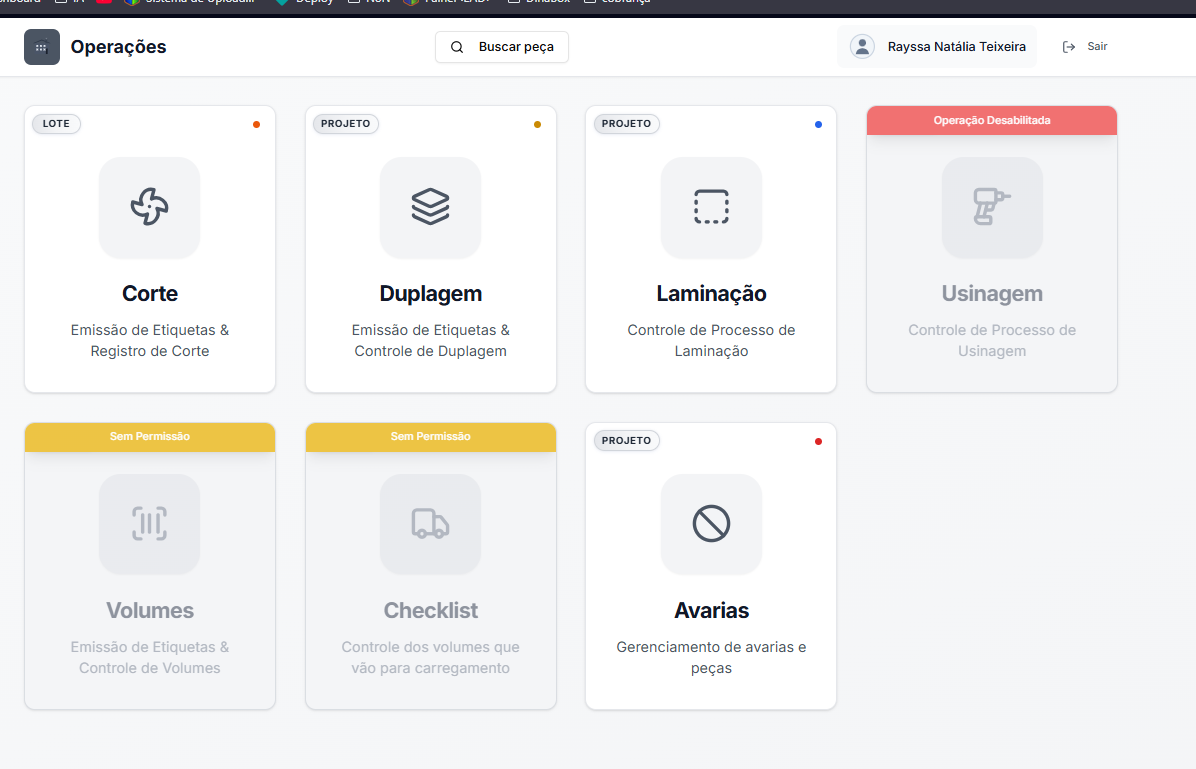
Task: Click the user avatar icon
Action: (x=861, y=47)
